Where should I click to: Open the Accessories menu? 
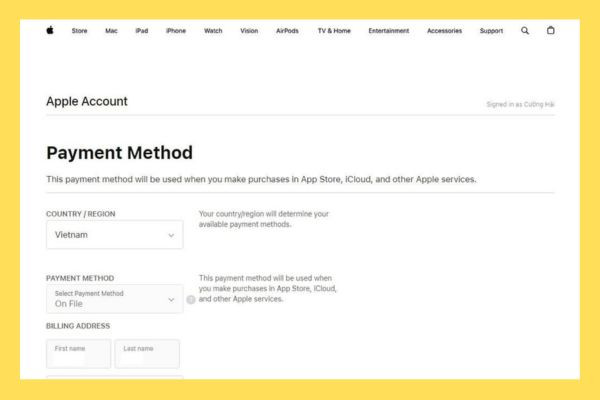[x=444, y=31]
